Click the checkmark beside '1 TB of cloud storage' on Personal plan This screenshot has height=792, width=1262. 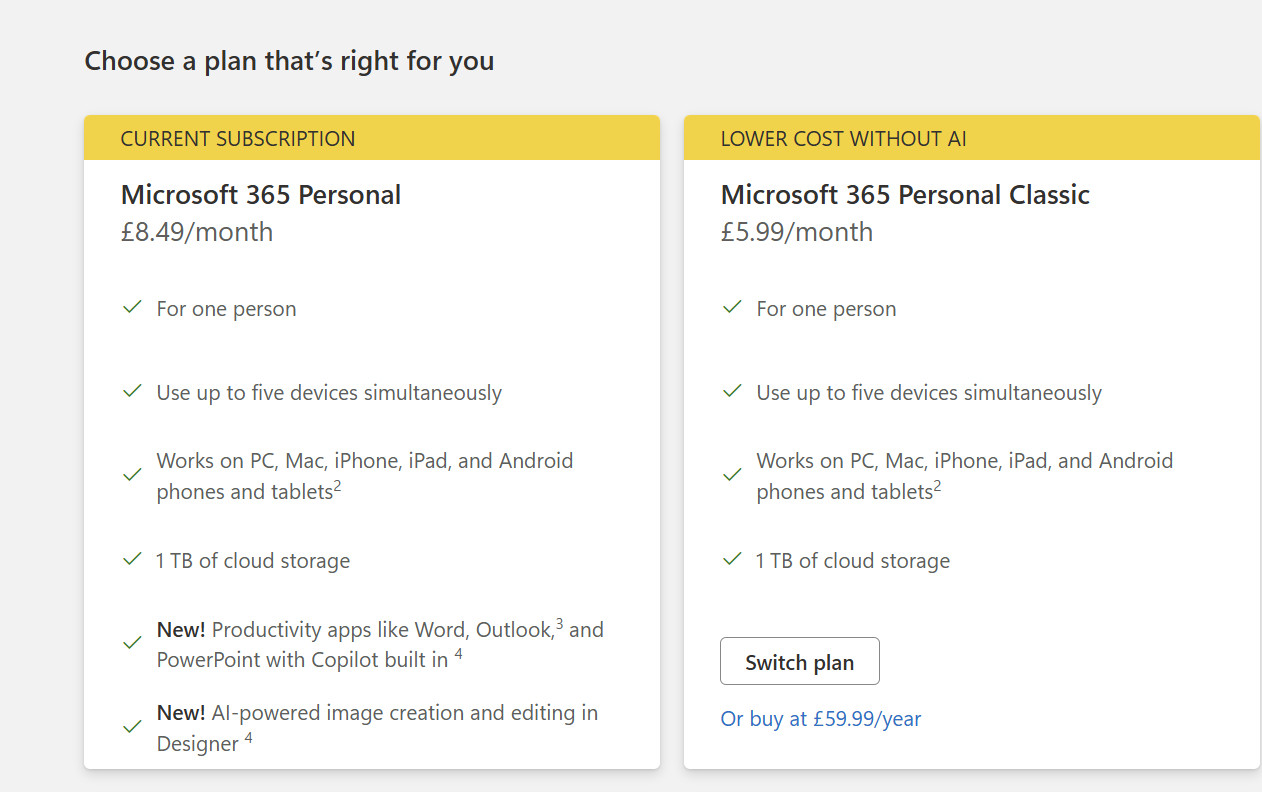pos(132,559)
